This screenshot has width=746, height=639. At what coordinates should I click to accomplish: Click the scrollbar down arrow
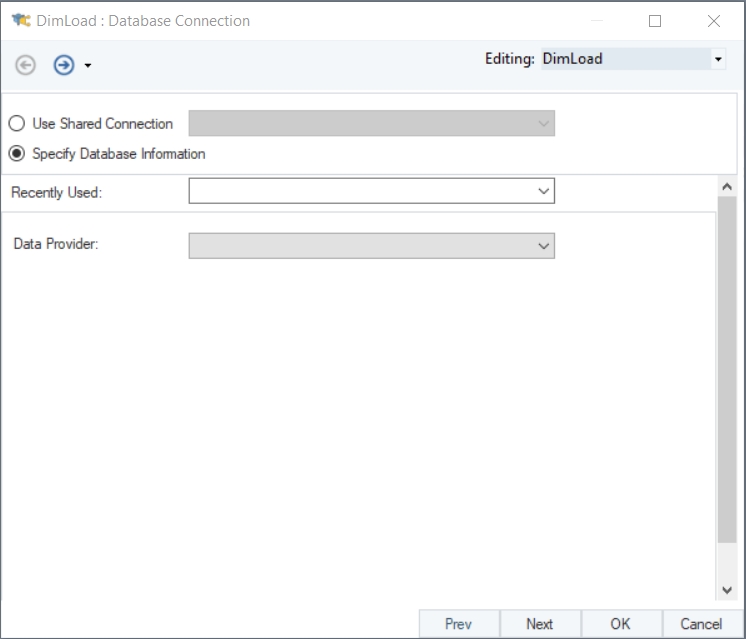[727, 590]
